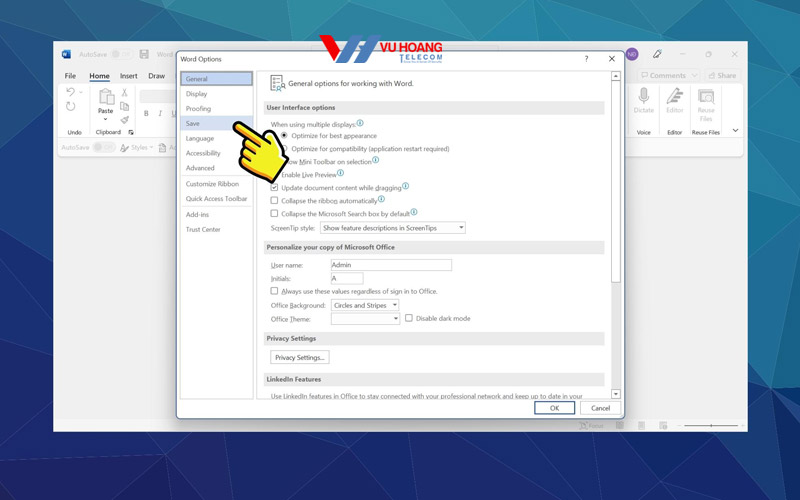Open the Office Background dropdown
The width and height of the screenshot is (800, 500).
pos(365,305)
